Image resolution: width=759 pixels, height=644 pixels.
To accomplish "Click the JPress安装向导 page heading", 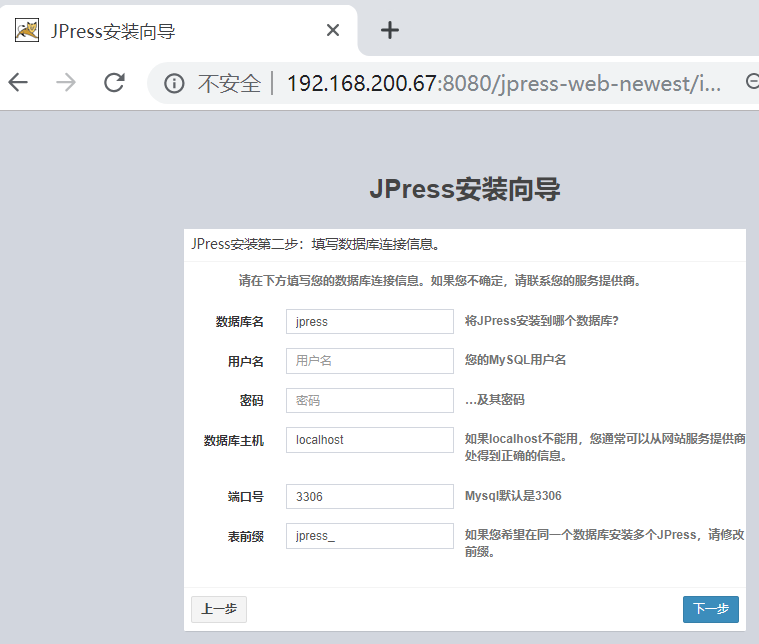I will (x=465, y=189).
